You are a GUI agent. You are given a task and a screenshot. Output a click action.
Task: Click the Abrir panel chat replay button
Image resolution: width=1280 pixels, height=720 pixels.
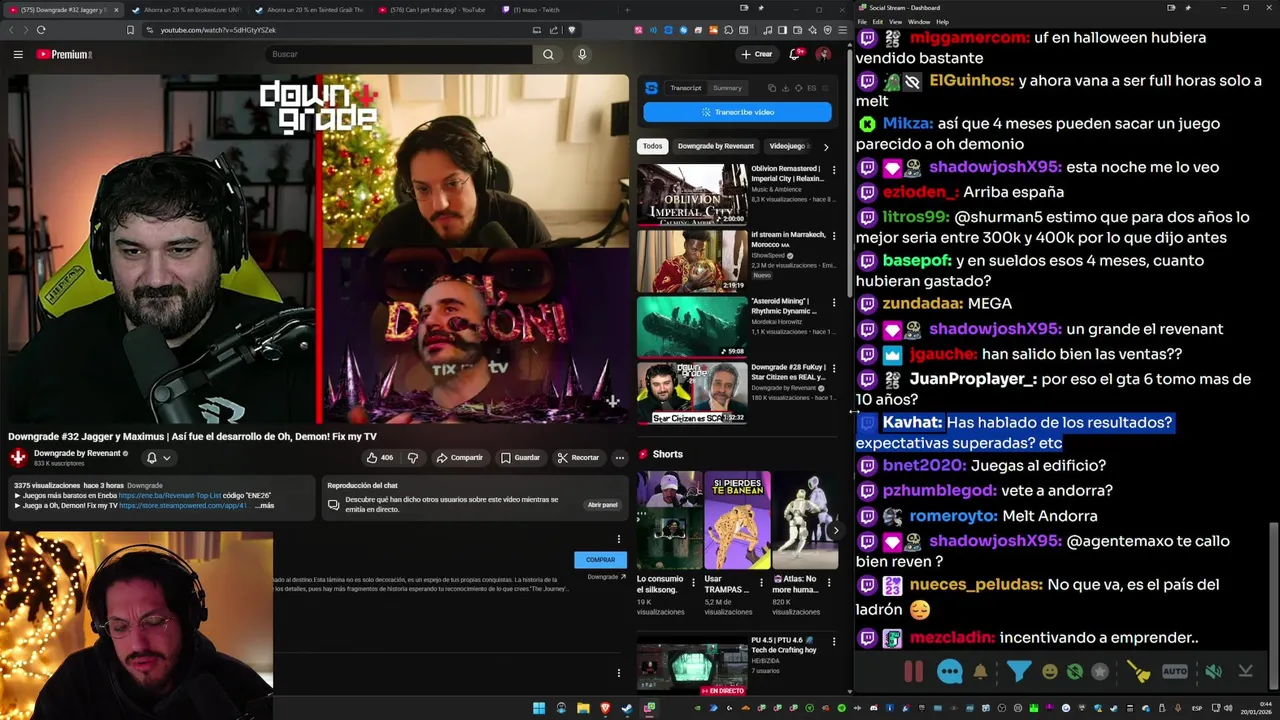pos(602,505)
